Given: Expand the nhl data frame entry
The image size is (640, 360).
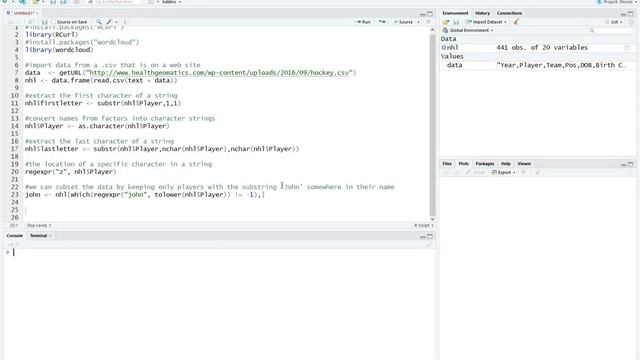Looking at the screenshot, I should point(444,48).
